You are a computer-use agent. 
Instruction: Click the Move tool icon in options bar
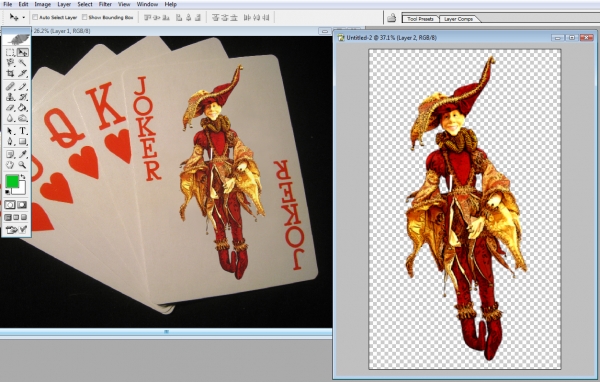click(14, 18)
